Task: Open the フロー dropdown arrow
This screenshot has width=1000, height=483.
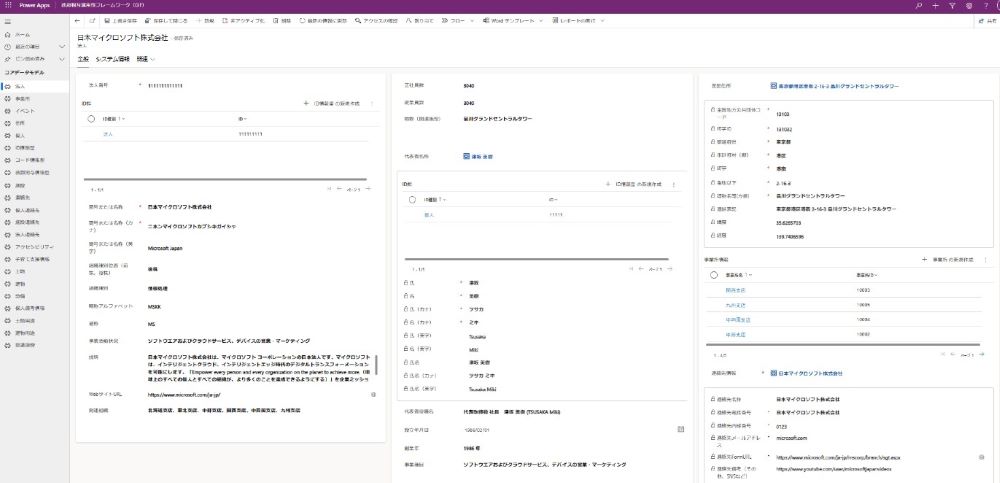Action: [471, 21]
